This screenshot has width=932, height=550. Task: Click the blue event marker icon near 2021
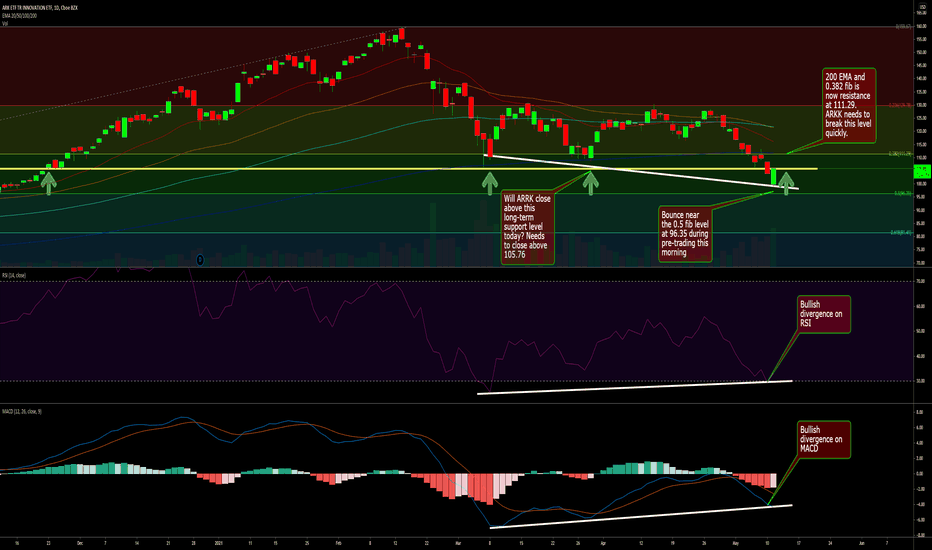(200, 260)
